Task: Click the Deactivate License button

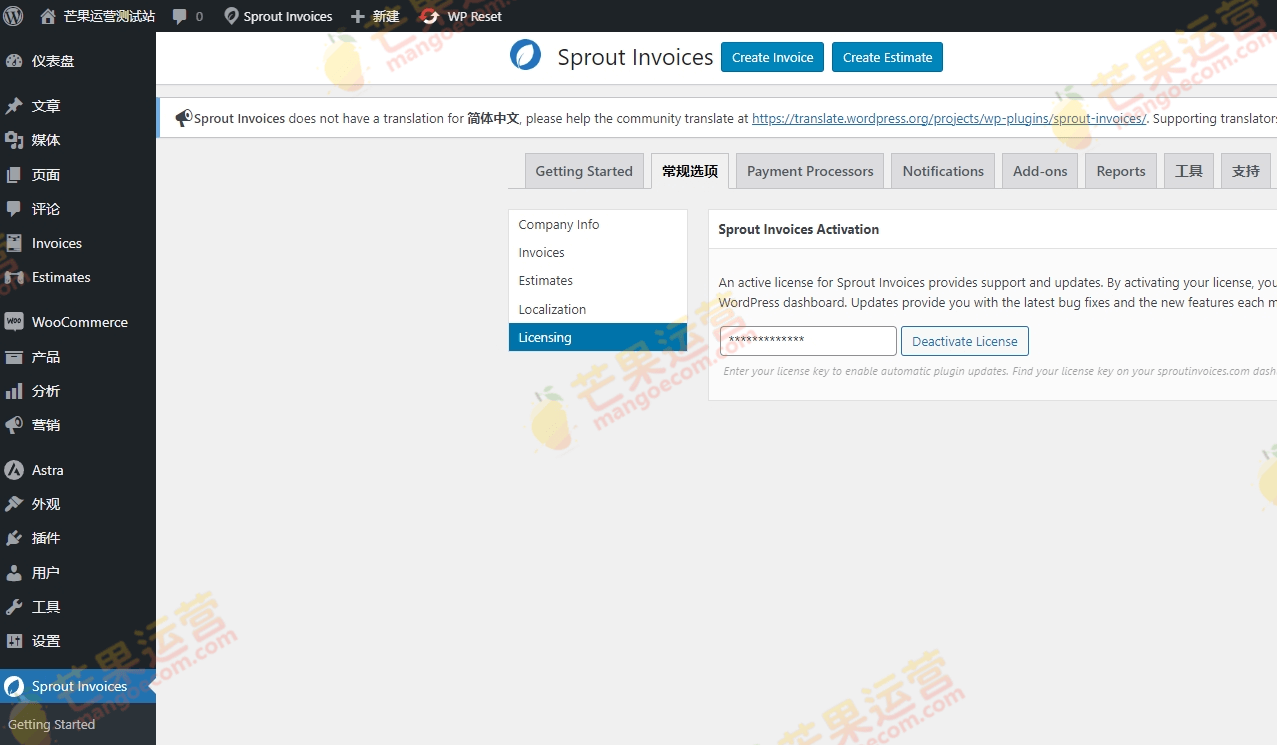Action: [x=964, y=341]
